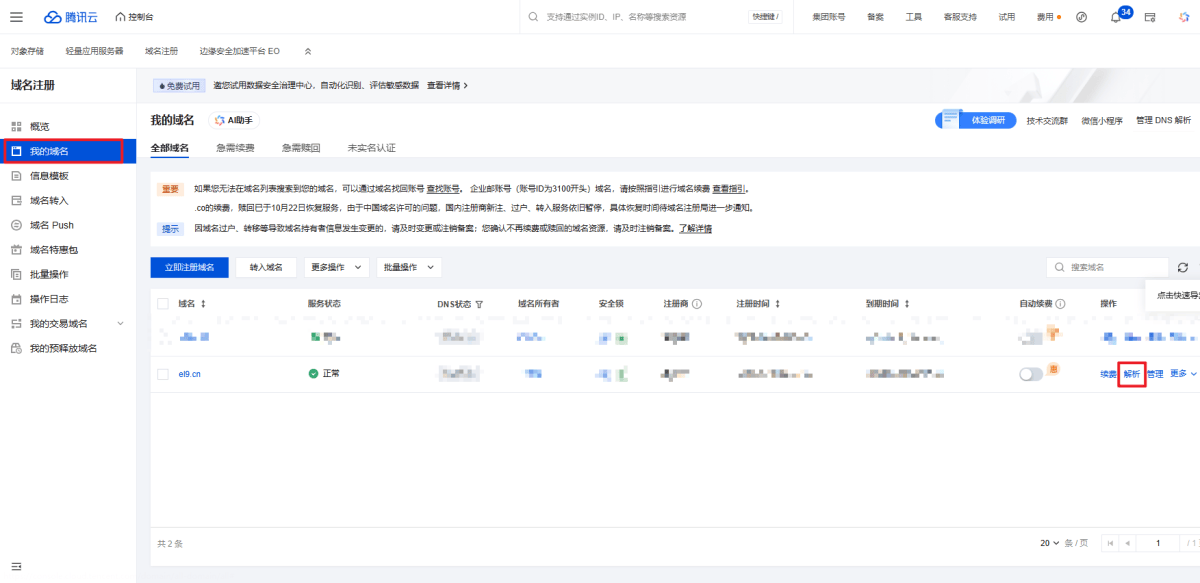Screen dimensions: 1200x583
Task: Sort by 域名 column arrows
Action: (x=204, y=304)
